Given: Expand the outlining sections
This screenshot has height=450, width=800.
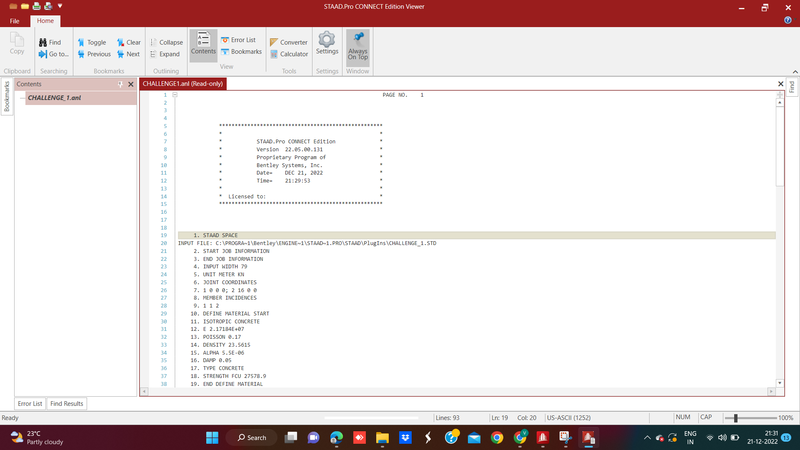Looking at the screenshot, I should [x=165, y=54].
